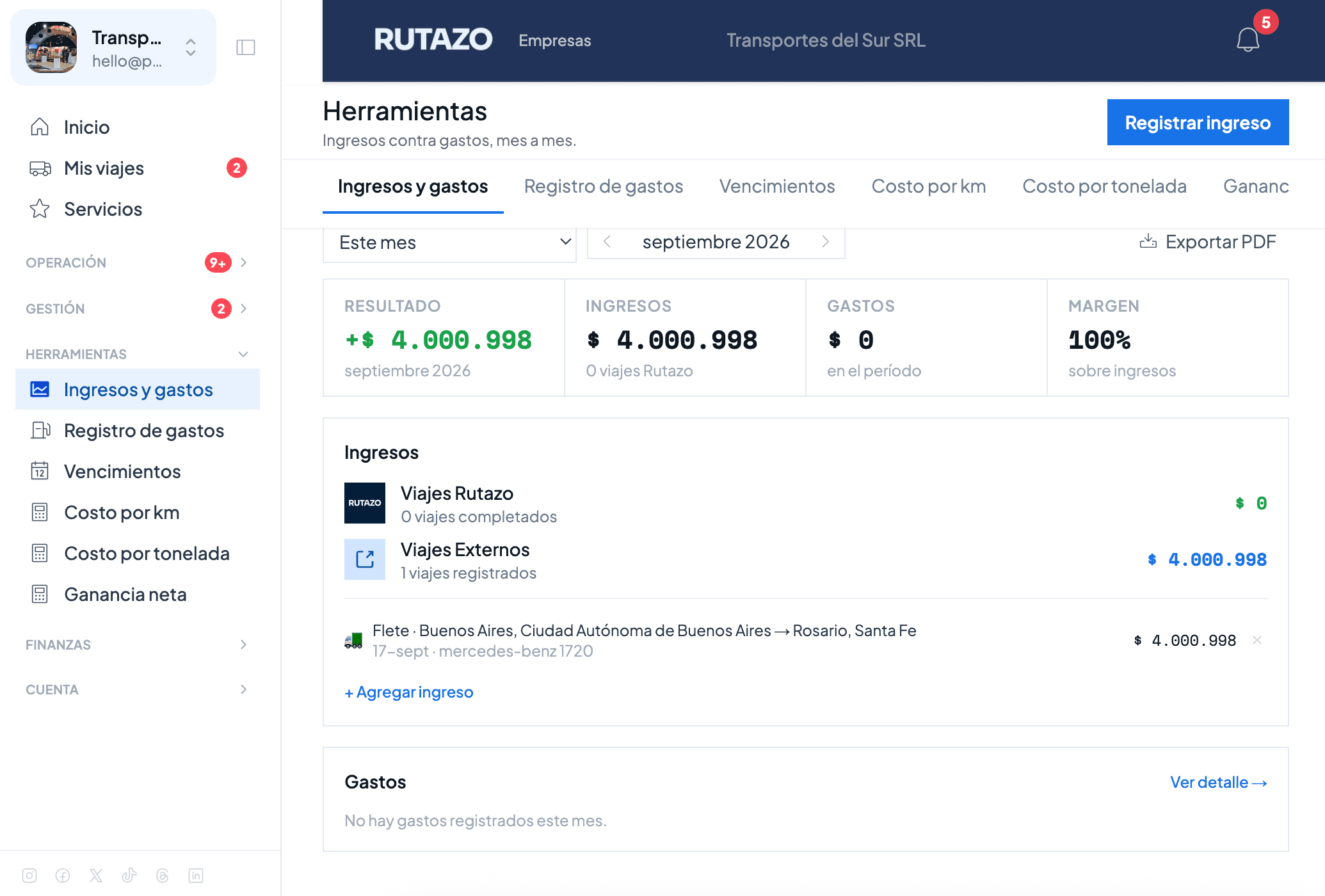This screenshot has width=1325, height=896.
Task: Click the Costo por tonelada calculator icon
Action: [40, 553]
